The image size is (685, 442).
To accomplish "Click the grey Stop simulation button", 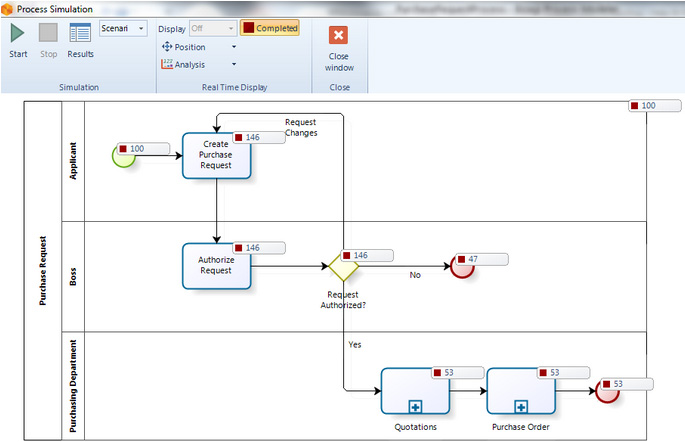I will point(48,33).
